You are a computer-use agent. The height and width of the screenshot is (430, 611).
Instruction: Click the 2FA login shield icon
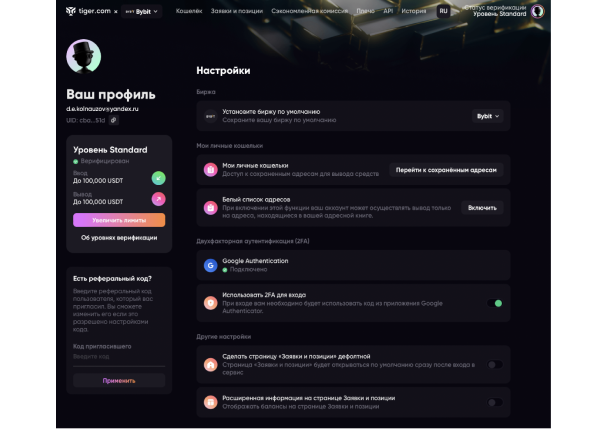click(210, 302)
